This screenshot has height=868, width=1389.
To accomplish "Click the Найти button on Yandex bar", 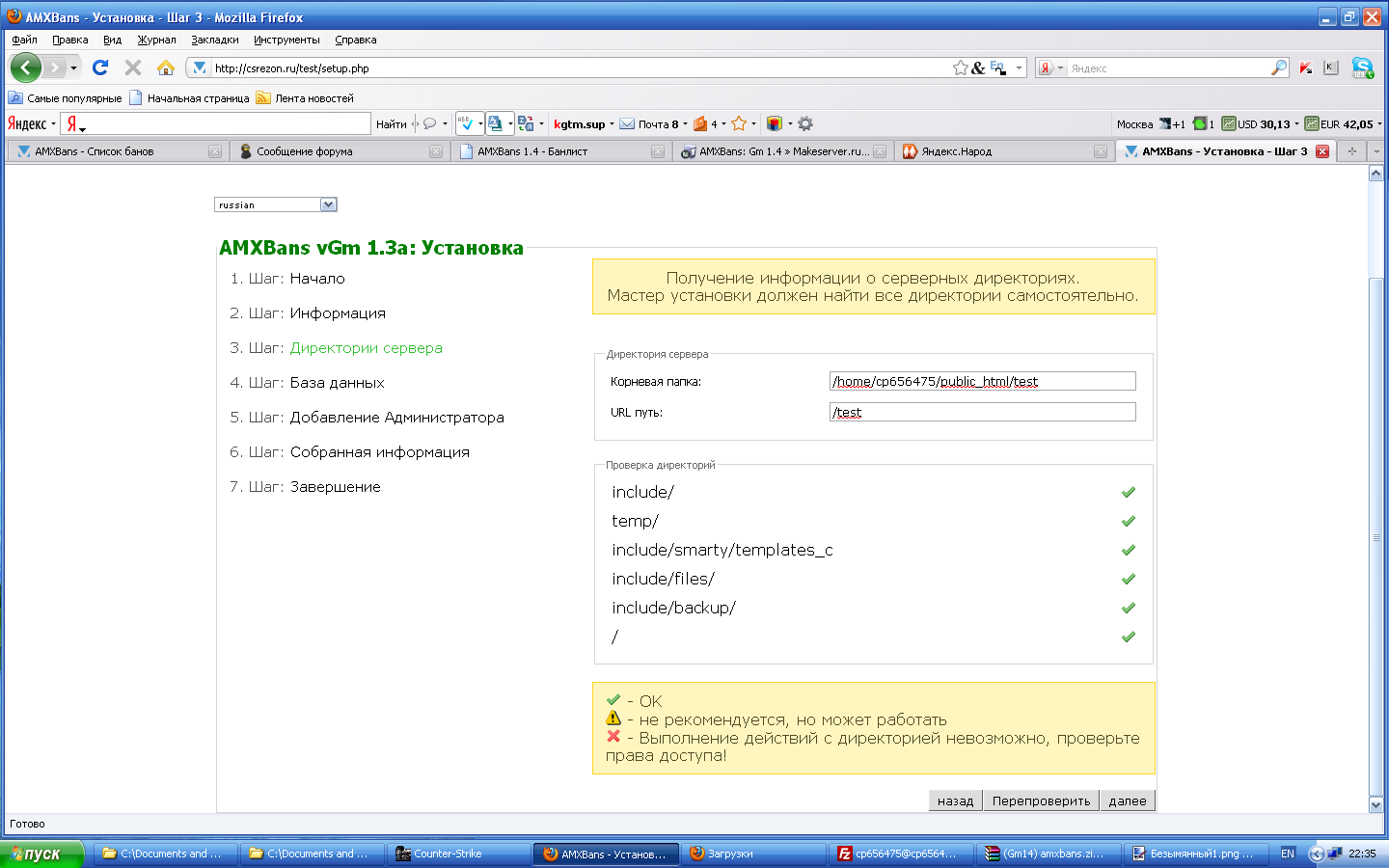I will pos(391,123).
